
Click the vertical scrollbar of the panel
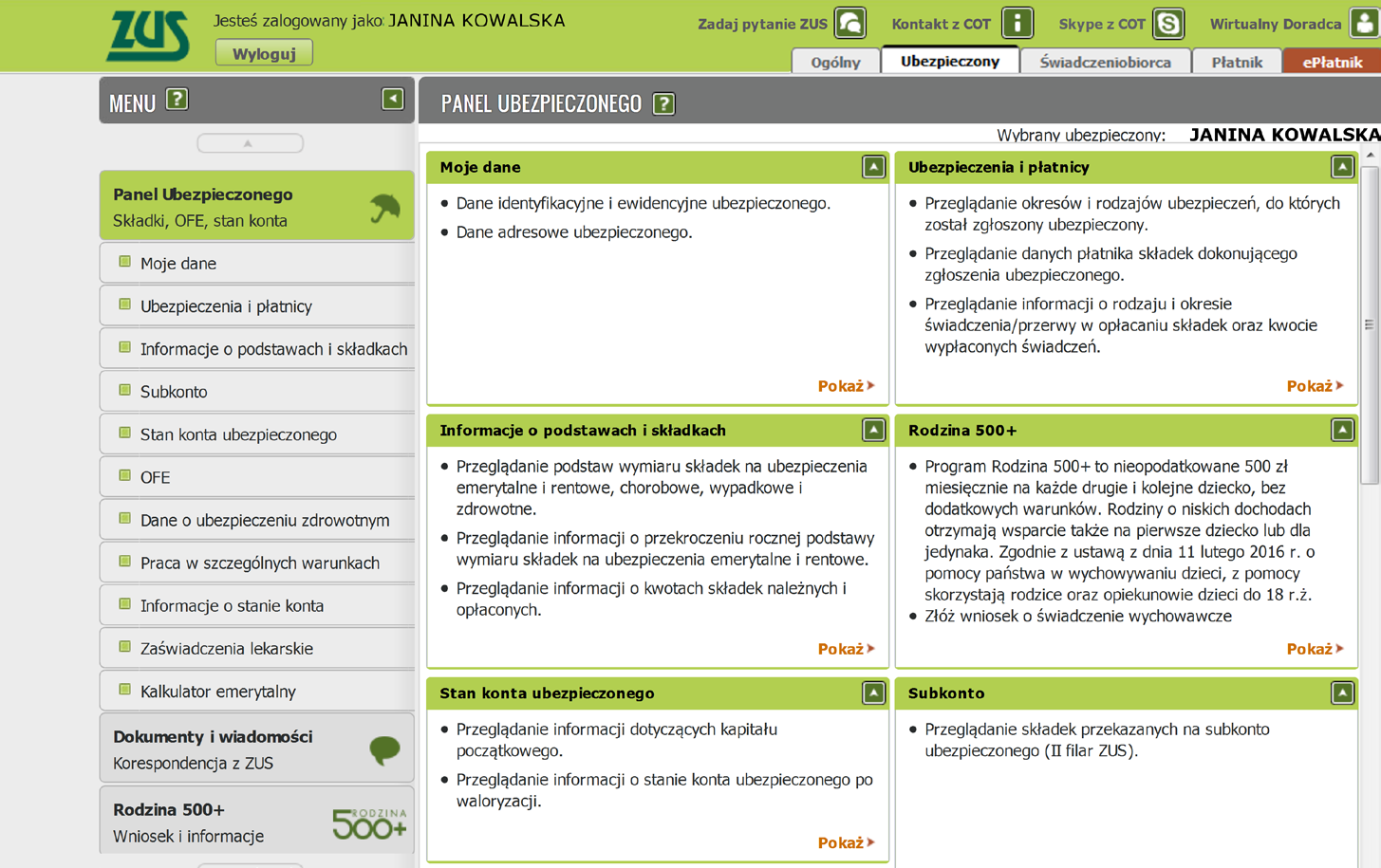pos(1370,324)
